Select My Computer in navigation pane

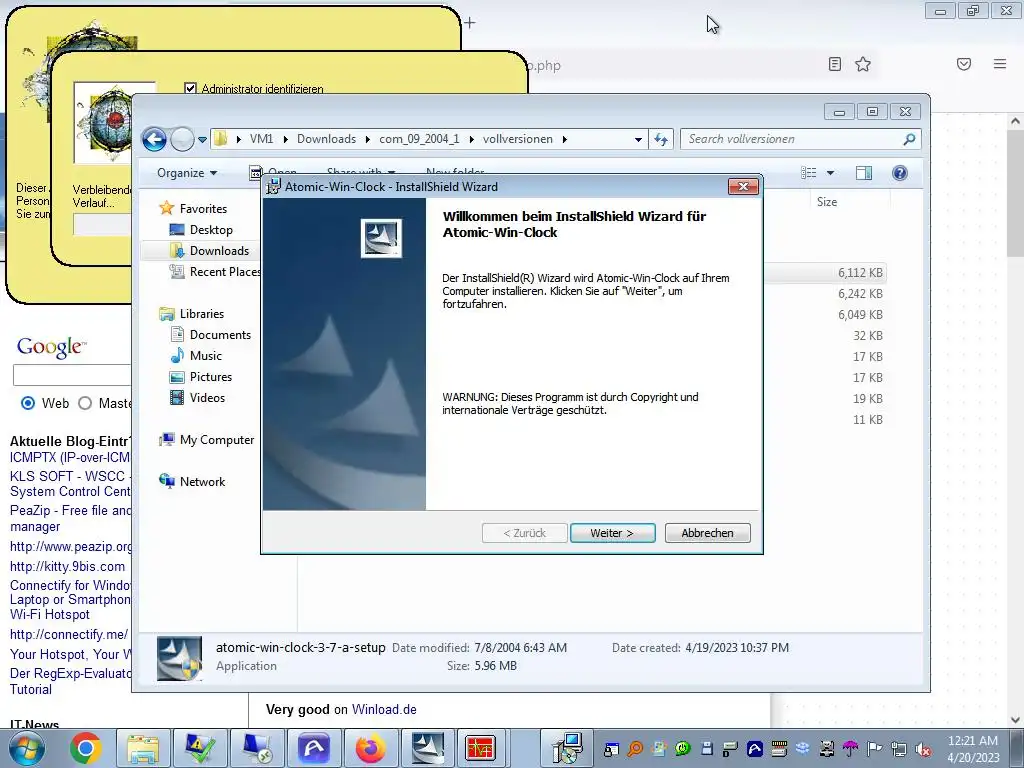click(217, 440)
